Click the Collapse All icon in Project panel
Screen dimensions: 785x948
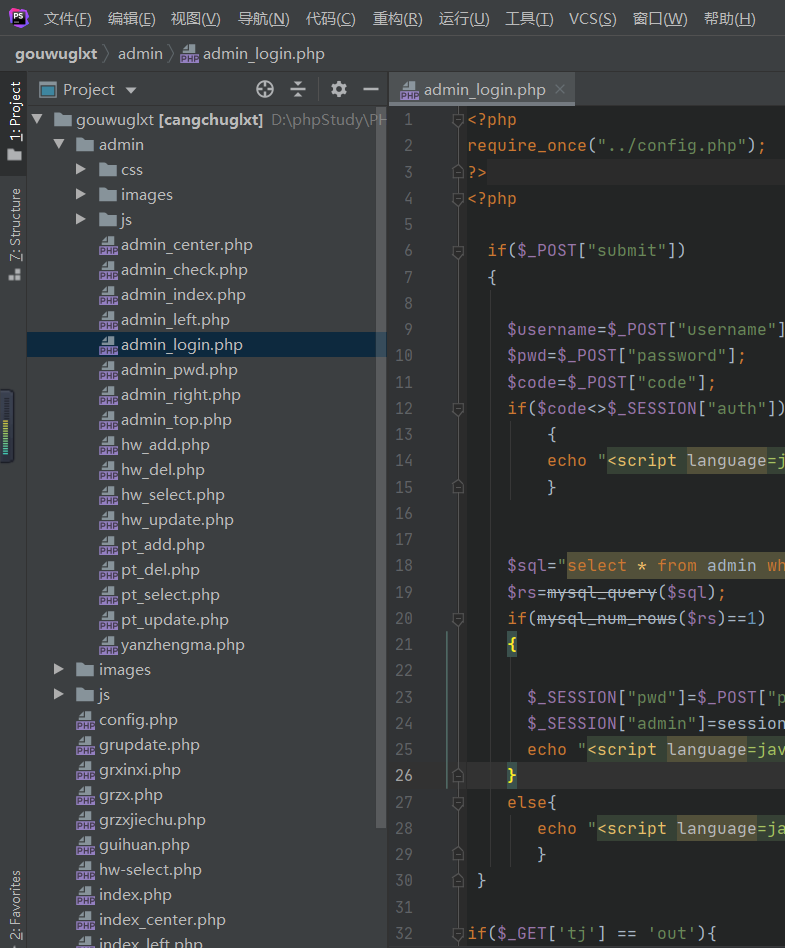pos(298,89)
